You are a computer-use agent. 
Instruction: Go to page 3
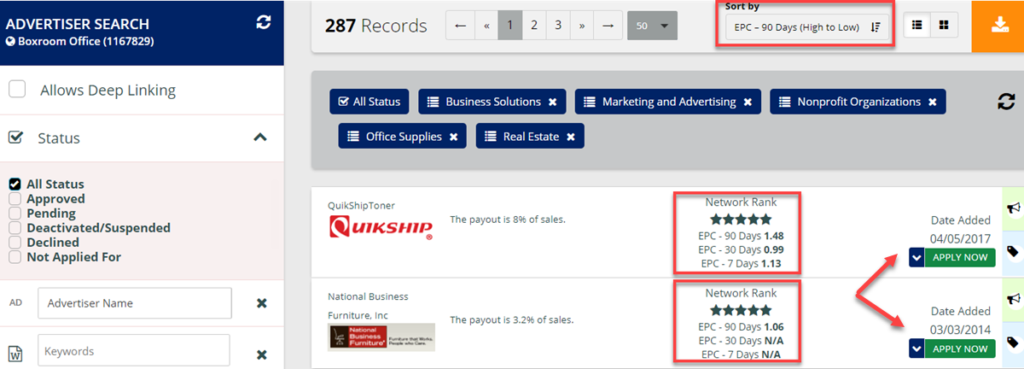(558, 25)
